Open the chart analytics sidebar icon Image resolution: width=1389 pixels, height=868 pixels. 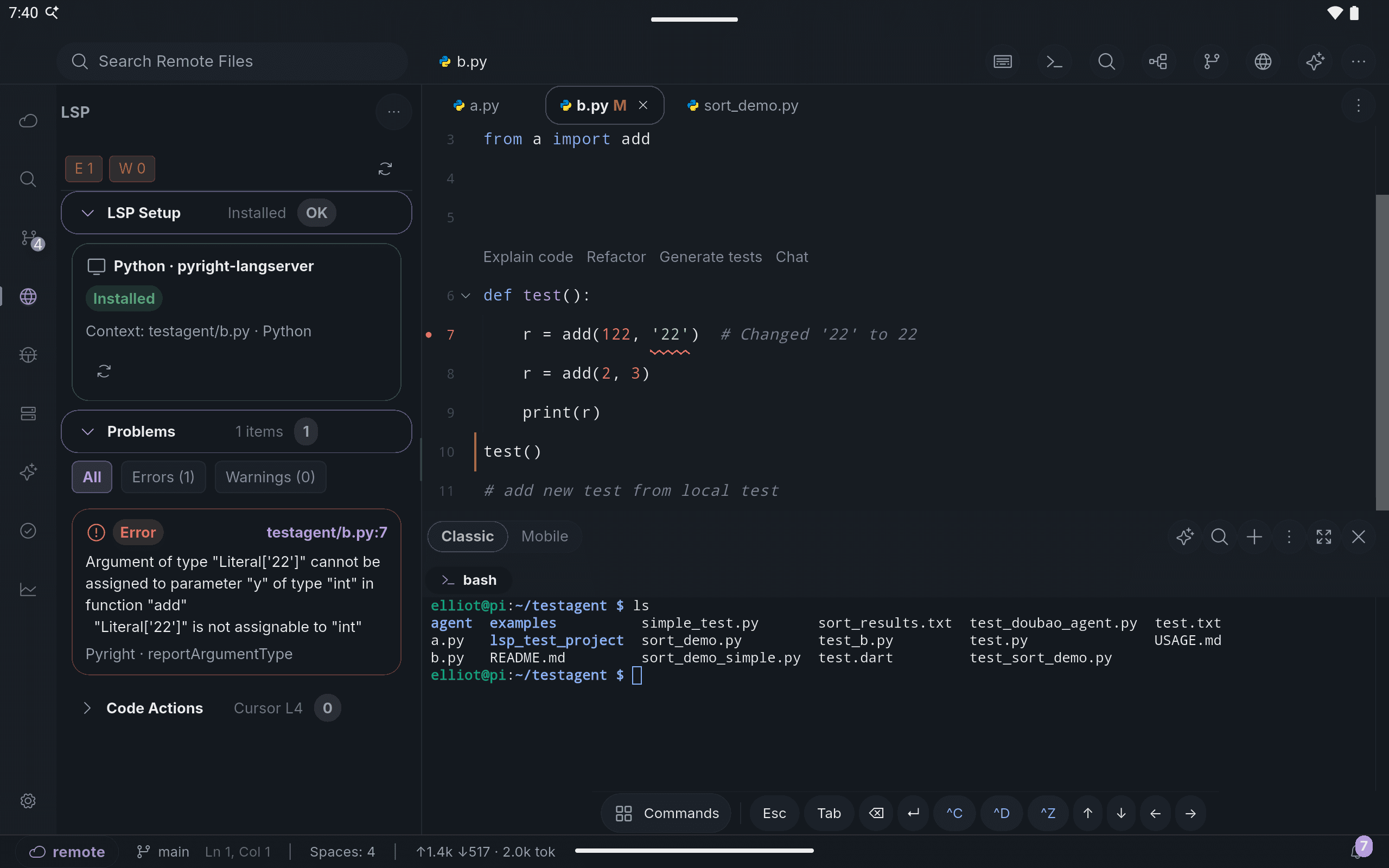(x=28, y=590)
